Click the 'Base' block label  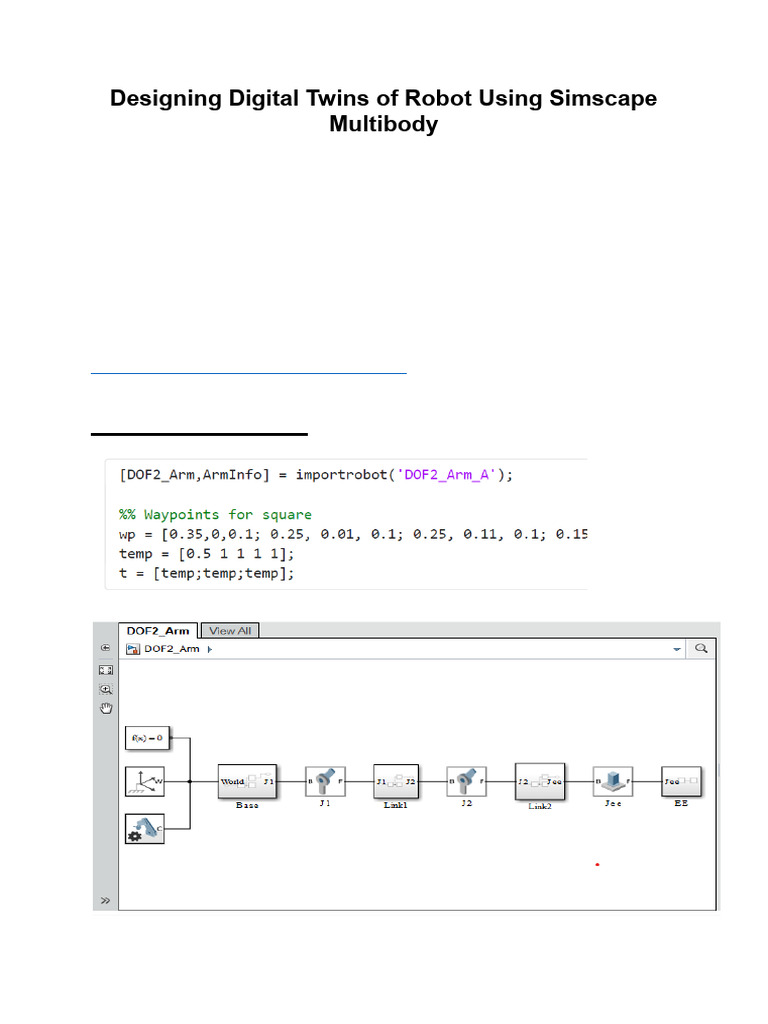click(247, 805)
